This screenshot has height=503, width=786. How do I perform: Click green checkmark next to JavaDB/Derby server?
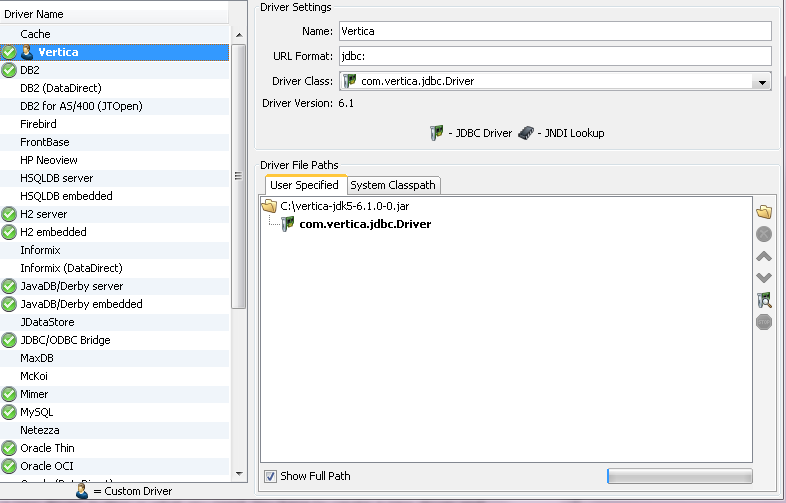point(9,286)
